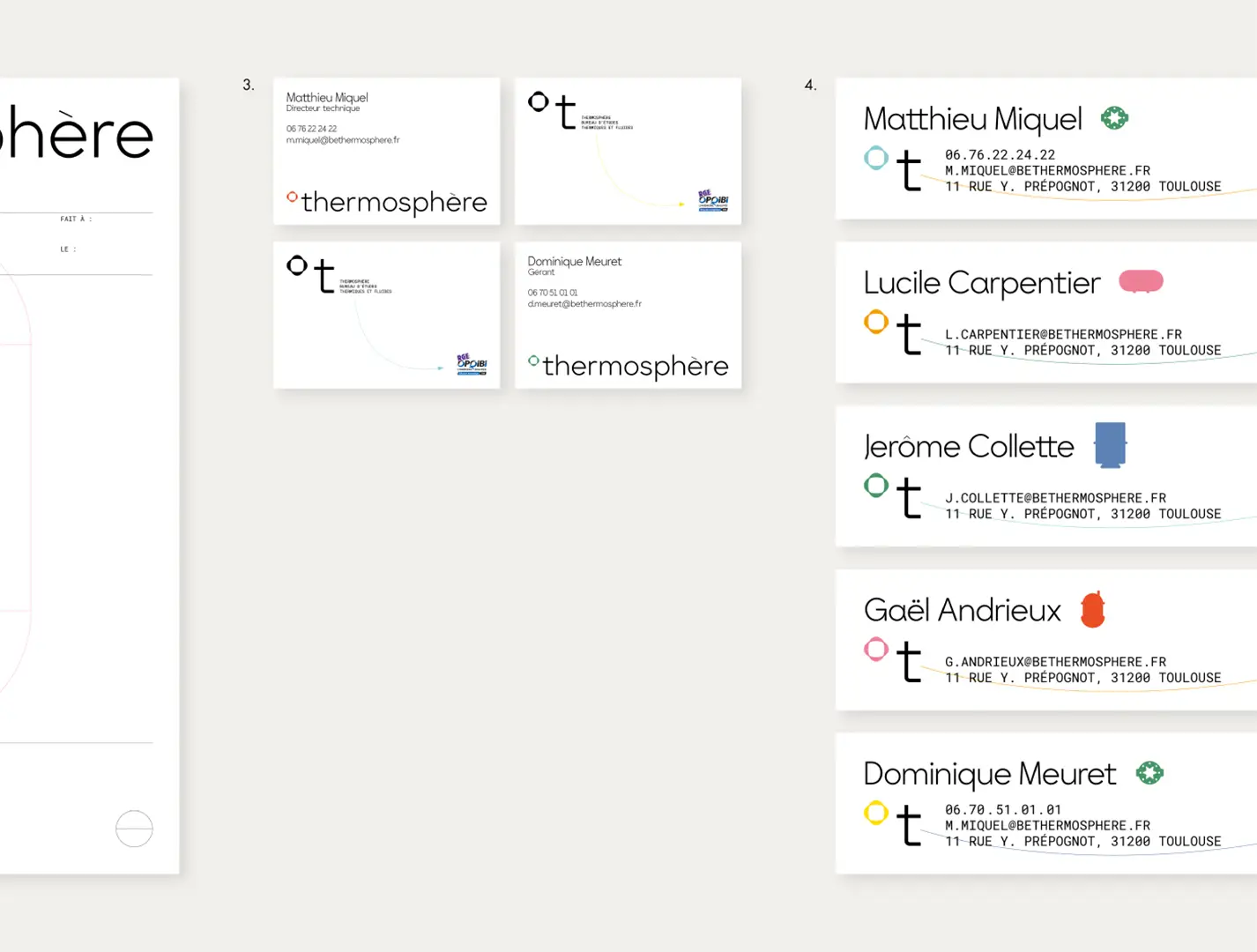
Task: Click the 'LE :' field on the letterhead
Action: pos(68,249)
